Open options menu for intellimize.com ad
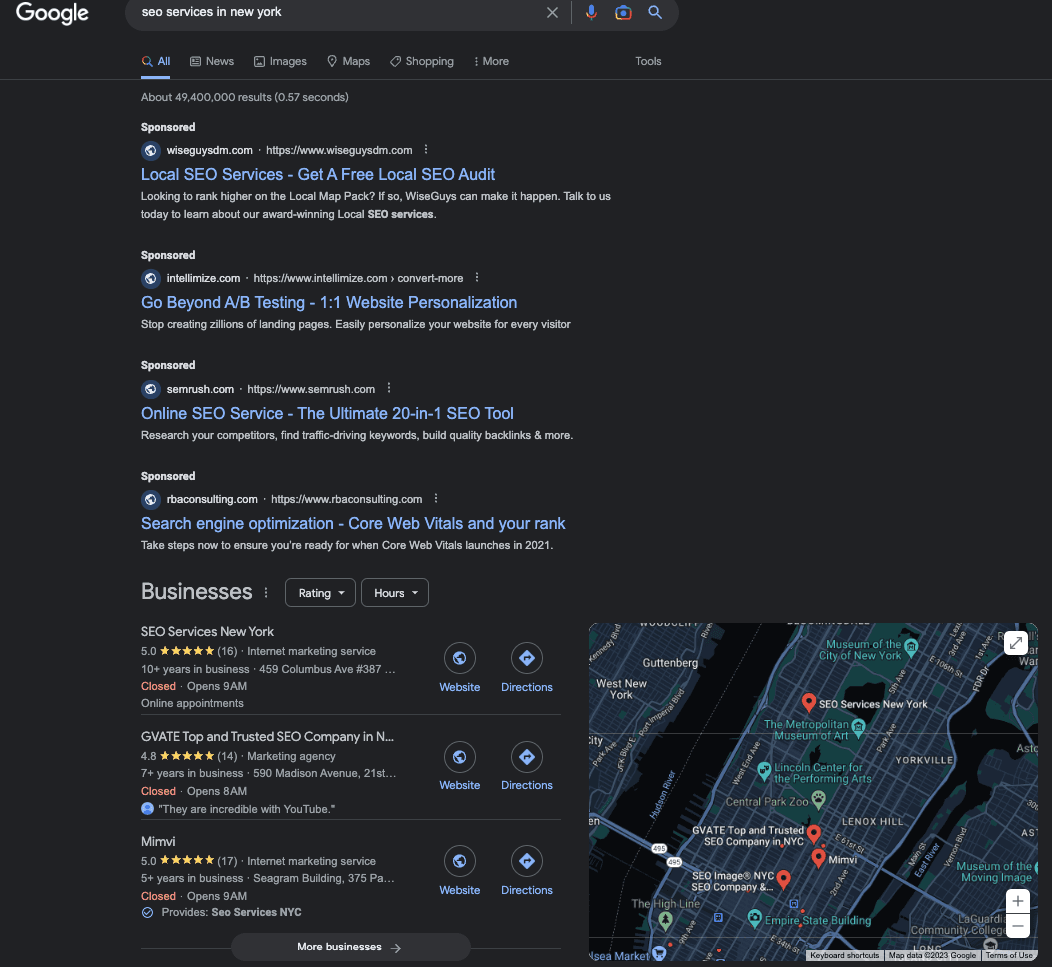 coord(477,277)
